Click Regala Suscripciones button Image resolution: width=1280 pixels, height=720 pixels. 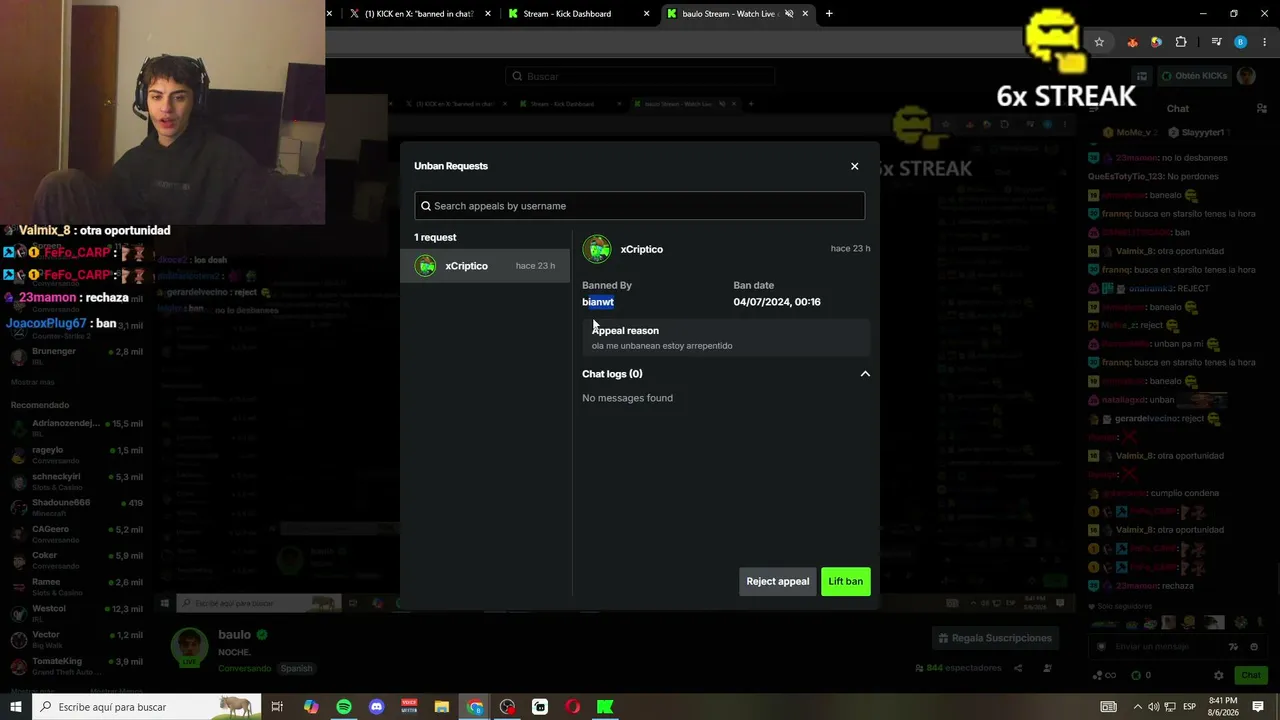pyautogui.click(x=996, y=638)
